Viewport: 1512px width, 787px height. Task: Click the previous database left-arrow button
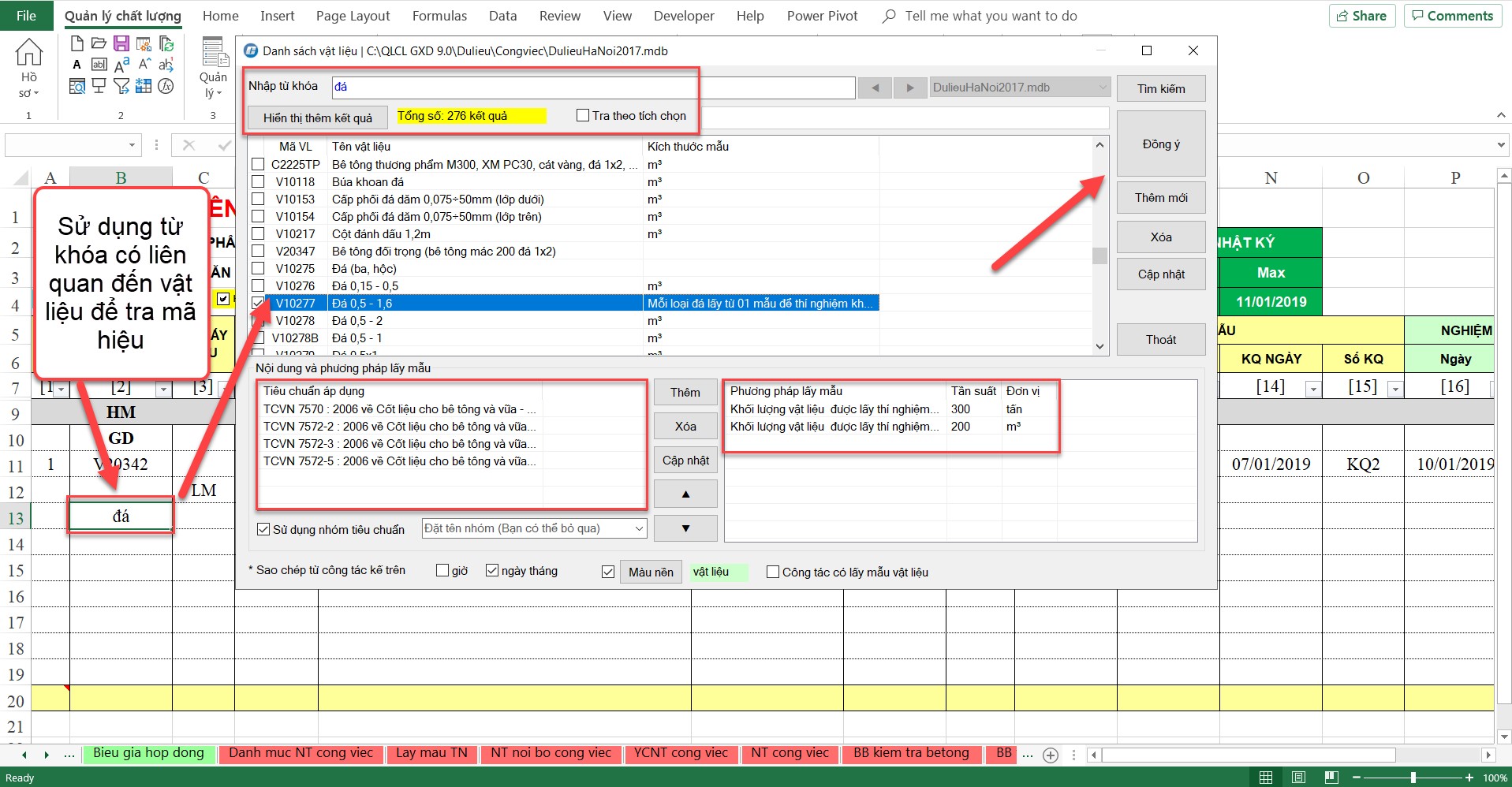coord(875,88)
